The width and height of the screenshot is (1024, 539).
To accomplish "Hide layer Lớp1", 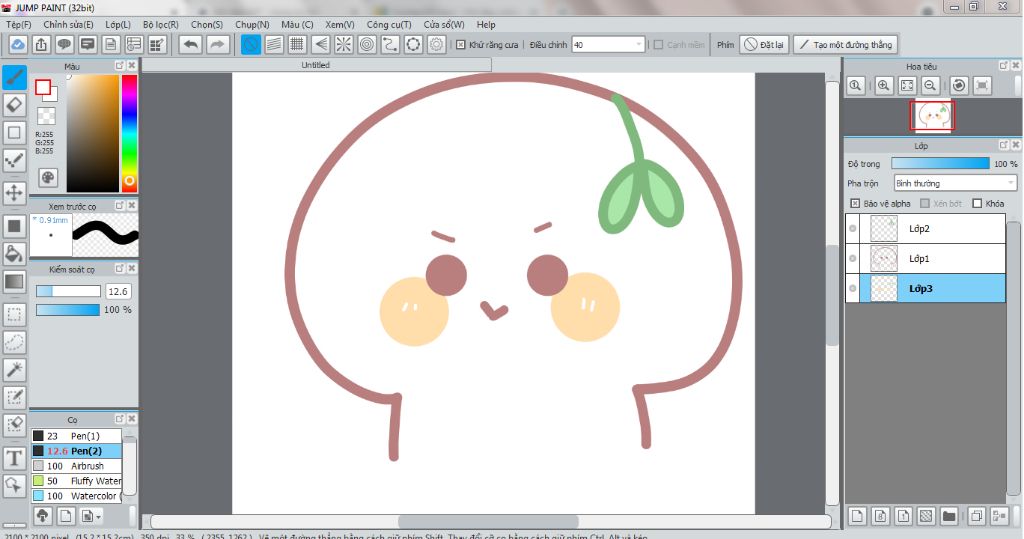I will (852, 259).
